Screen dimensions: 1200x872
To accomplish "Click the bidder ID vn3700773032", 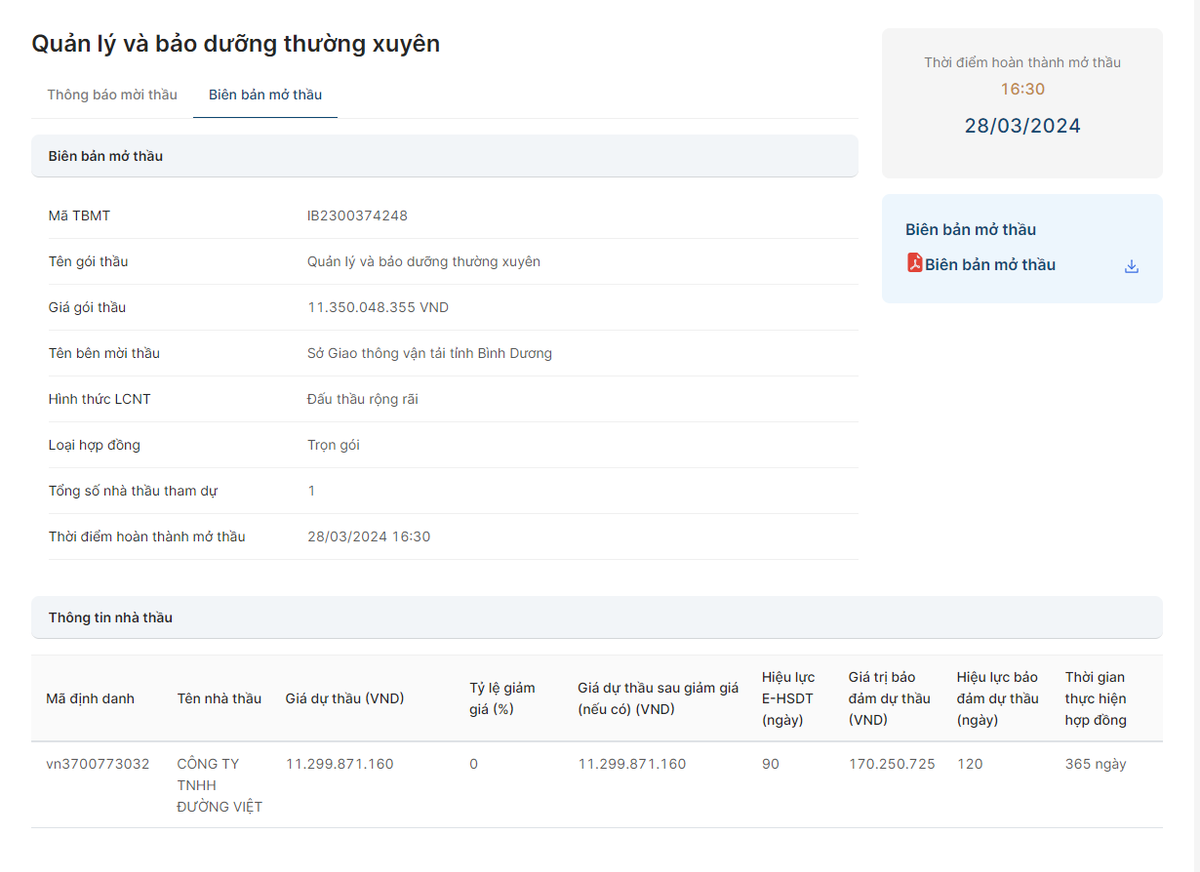I will pos(98,764).
